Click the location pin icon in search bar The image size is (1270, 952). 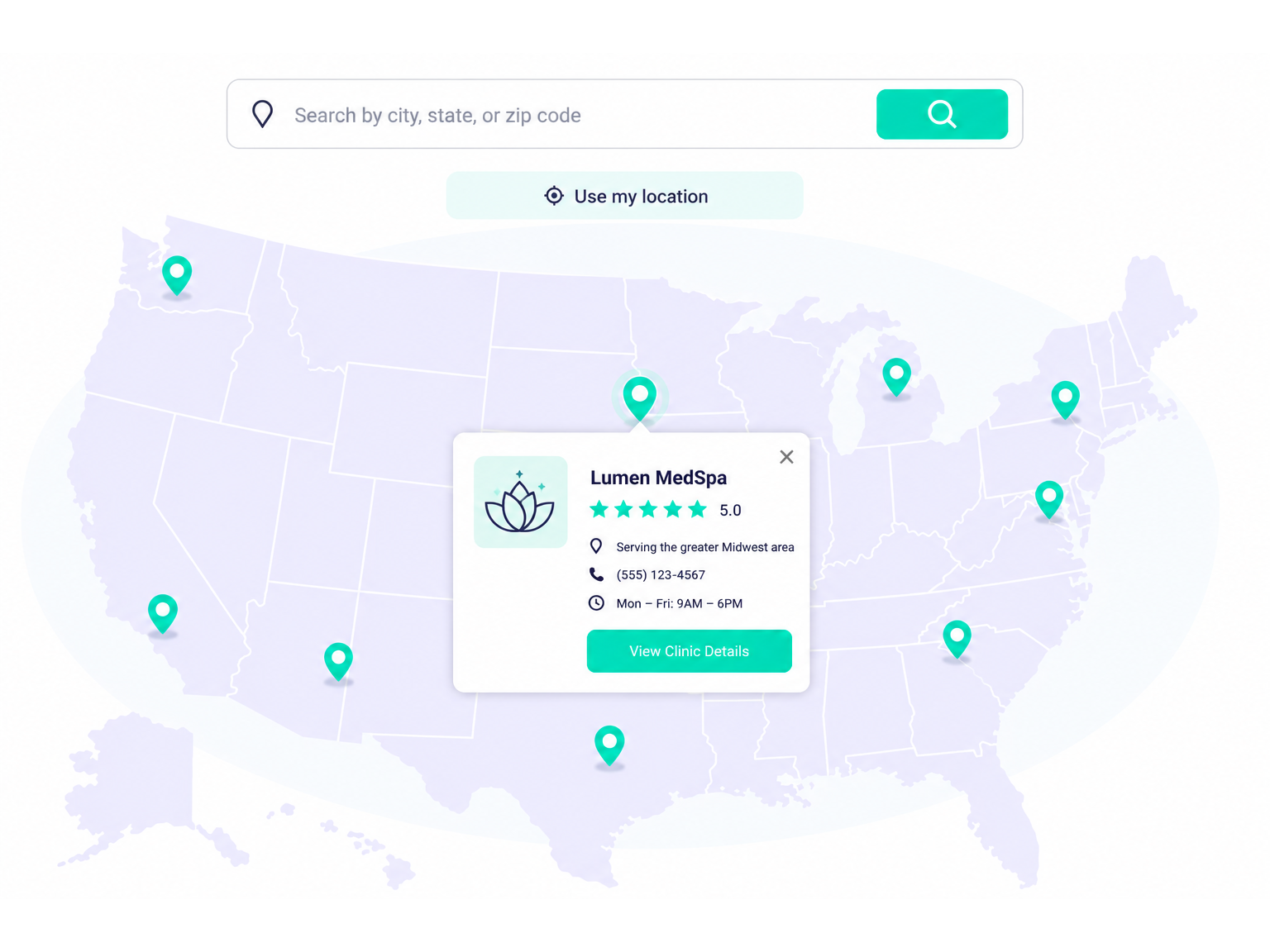click(x=262, y=114)
